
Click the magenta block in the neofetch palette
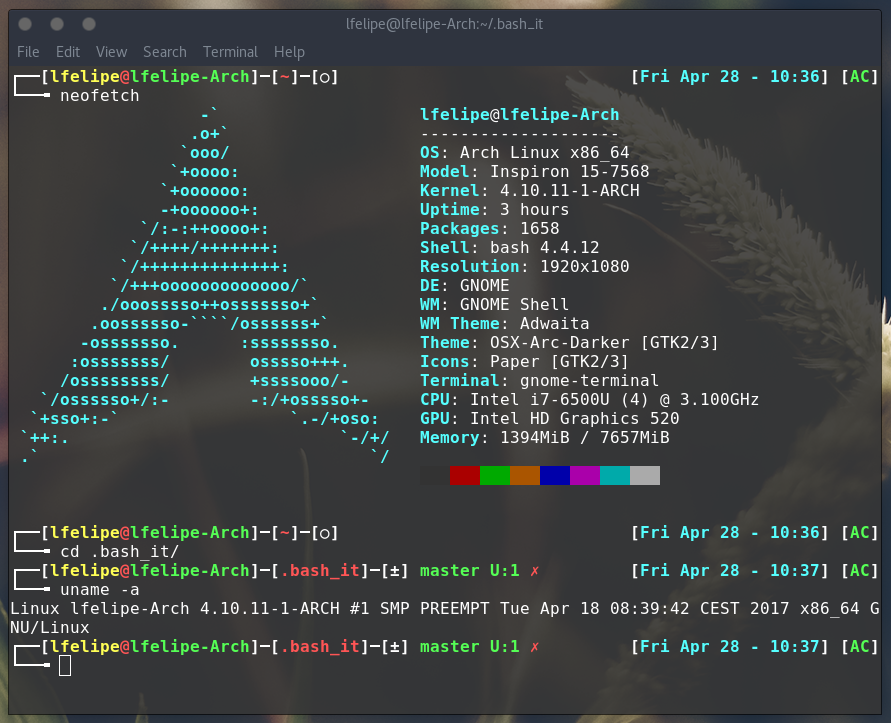pyautogui.click(x=585, y=475)
